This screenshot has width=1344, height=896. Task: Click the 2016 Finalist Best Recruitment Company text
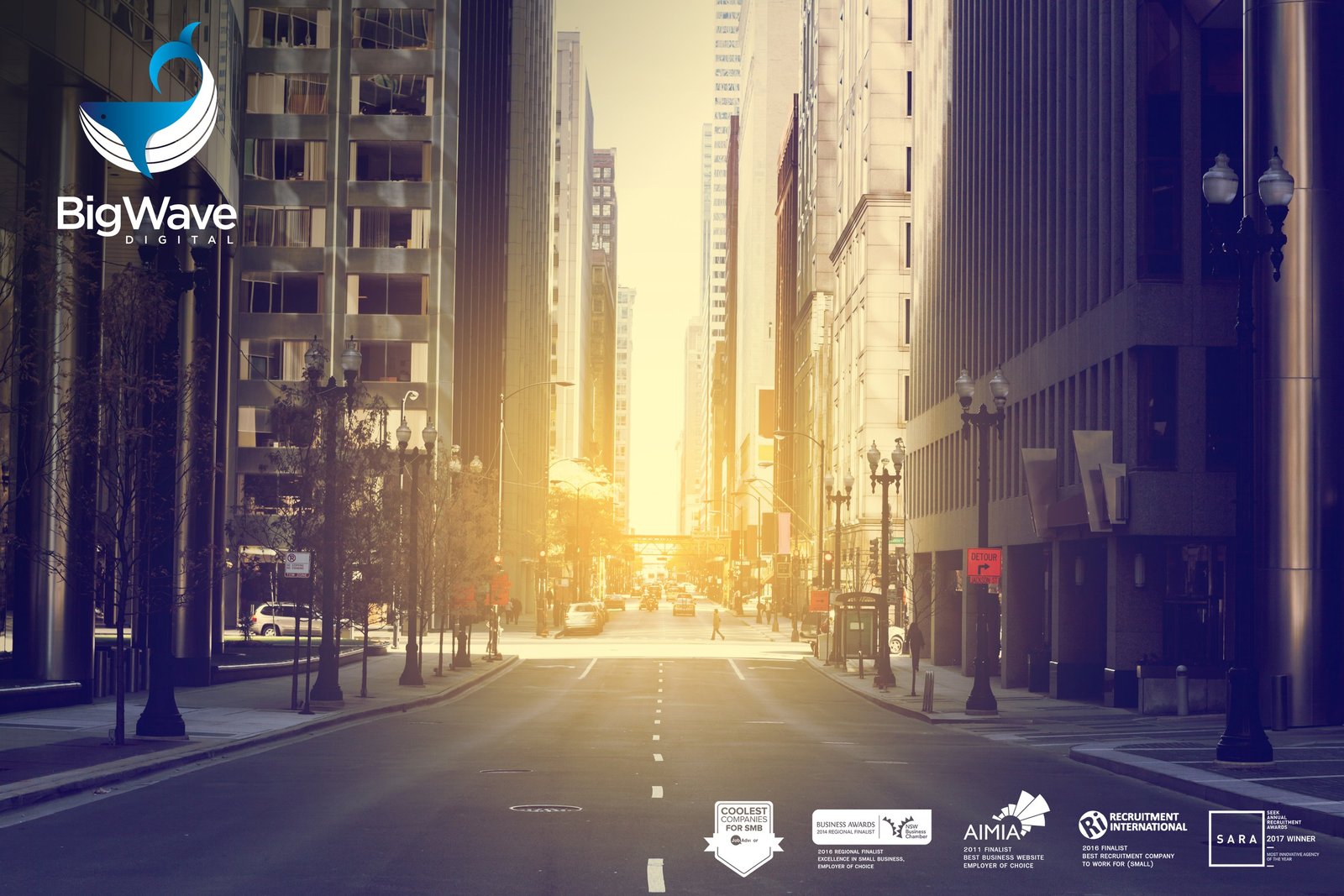click(1127, 854)
